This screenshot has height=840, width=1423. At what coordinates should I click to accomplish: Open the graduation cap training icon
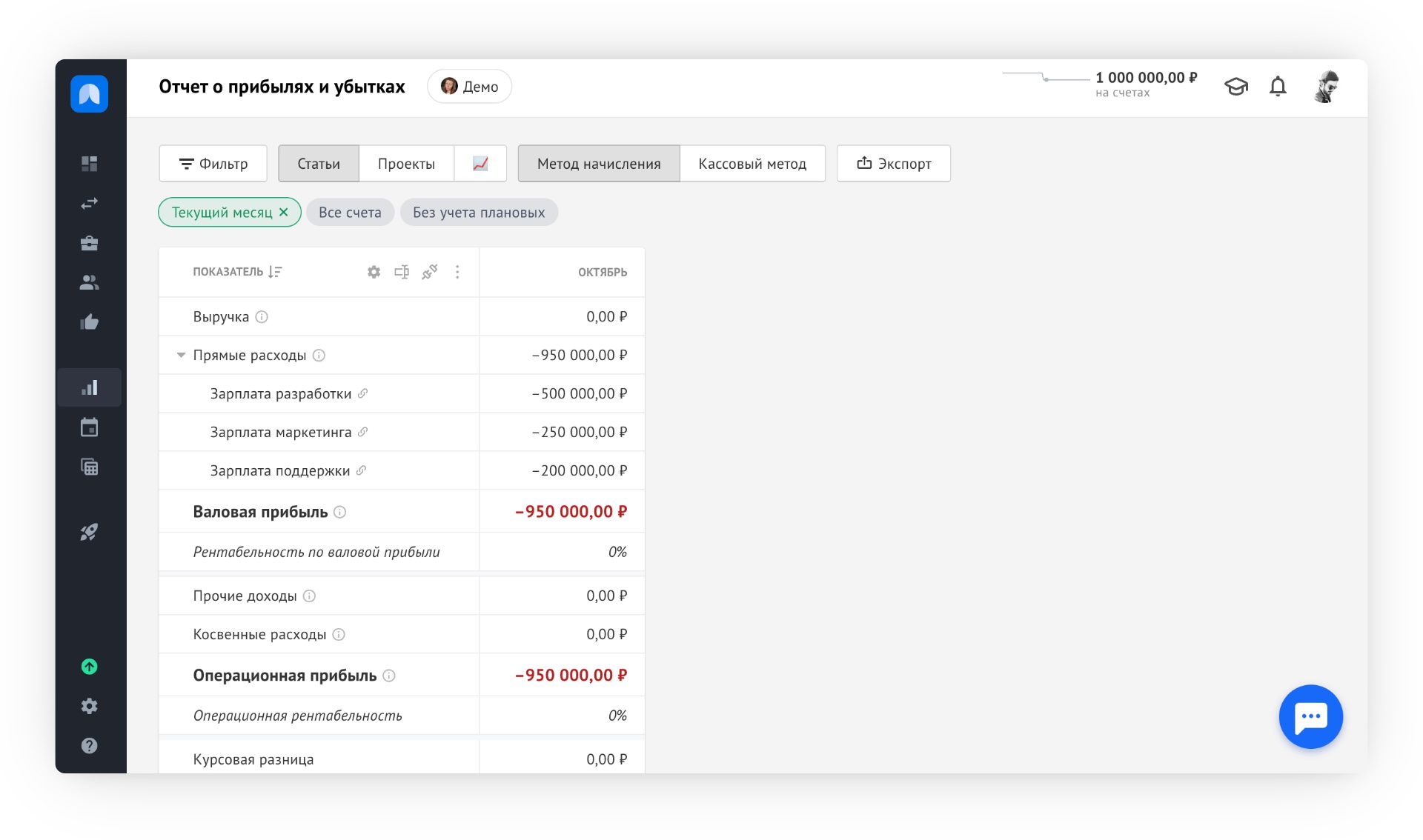tap(1235, 87)
